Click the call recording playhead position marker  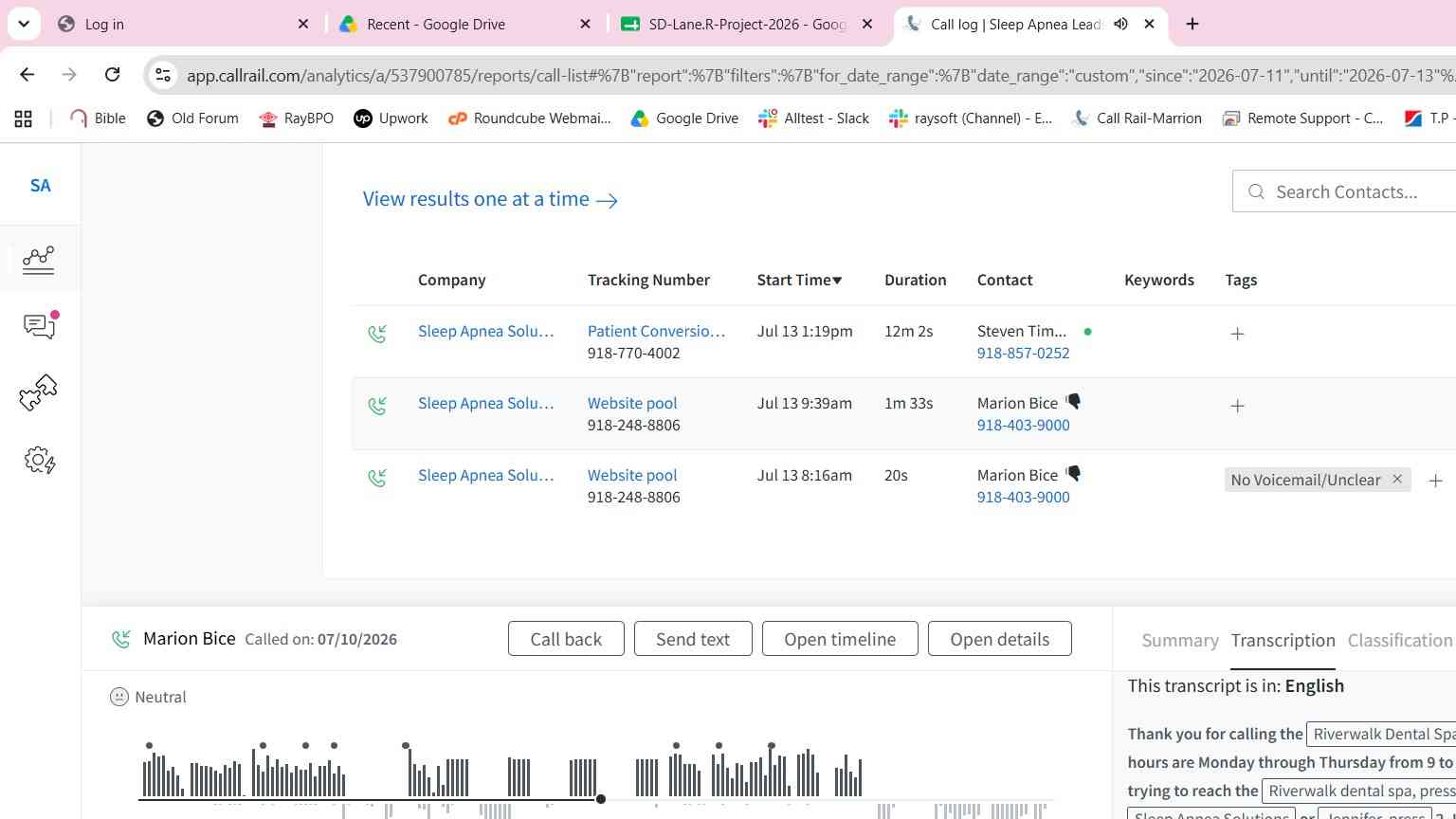coord(601,799)
